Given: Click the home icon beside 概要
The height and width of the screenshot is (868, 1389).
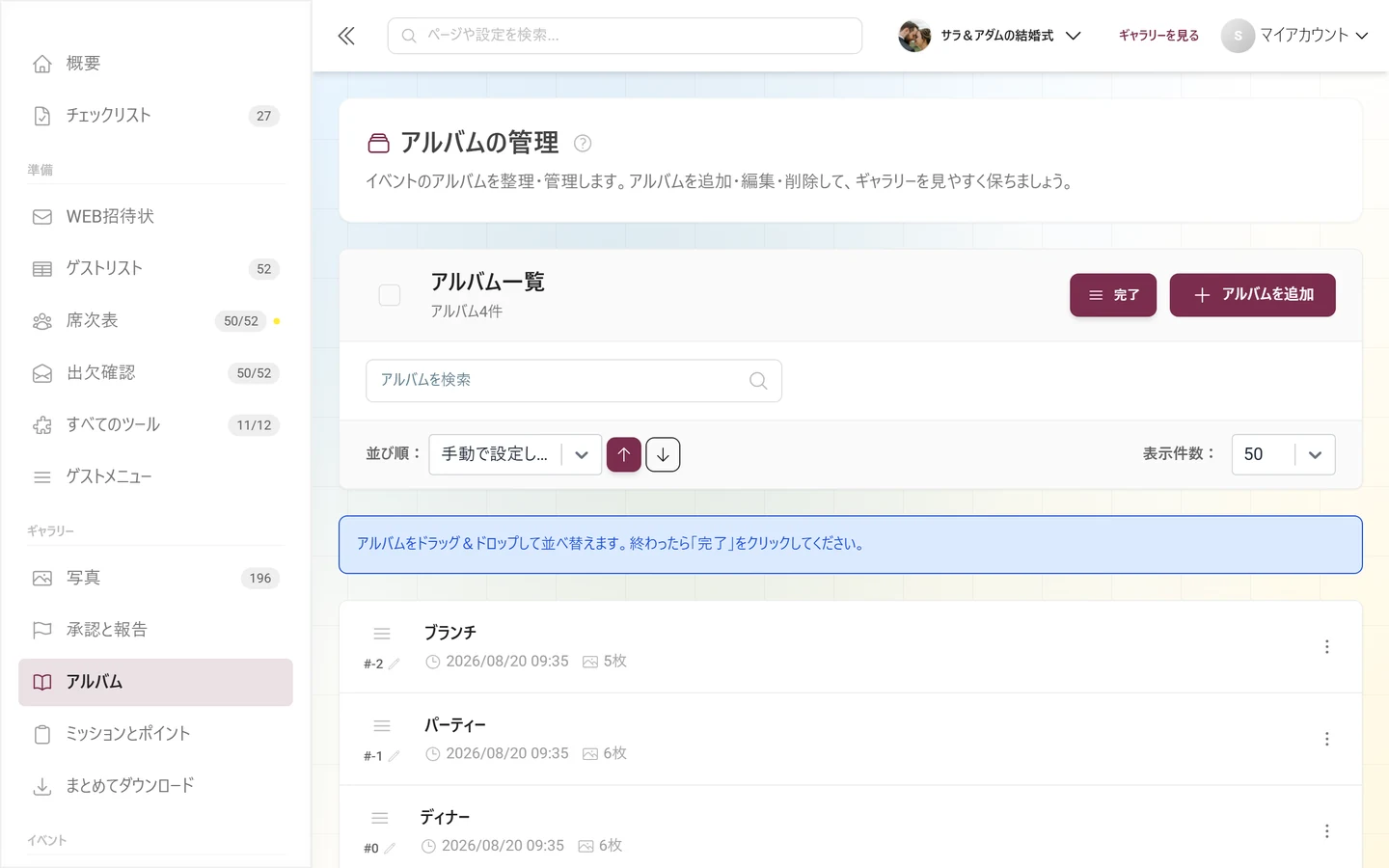Looking at the screenshot, I should coord(42,64).
